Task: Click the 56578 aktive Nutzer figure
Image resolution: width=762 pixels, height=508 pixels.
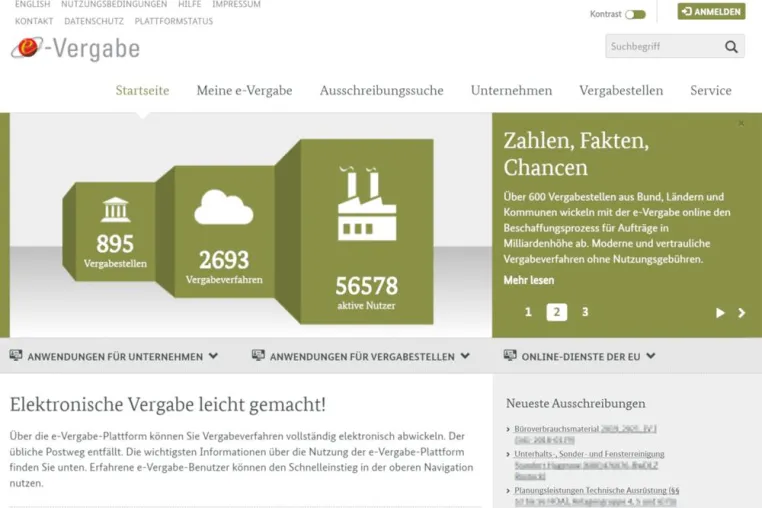Action: (x=366, y=293)
